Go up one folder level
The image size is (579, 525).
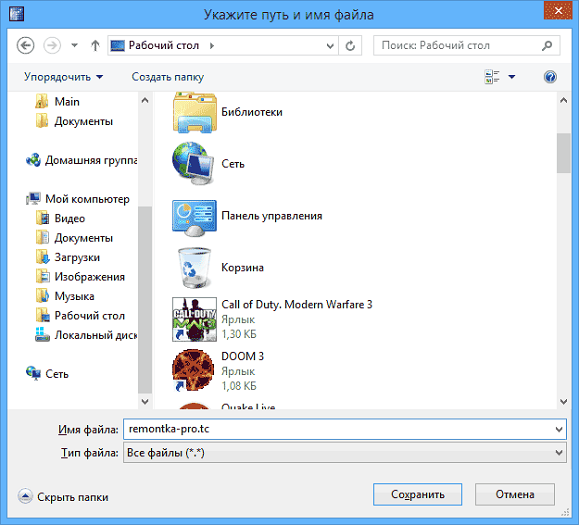click(95, 46)
